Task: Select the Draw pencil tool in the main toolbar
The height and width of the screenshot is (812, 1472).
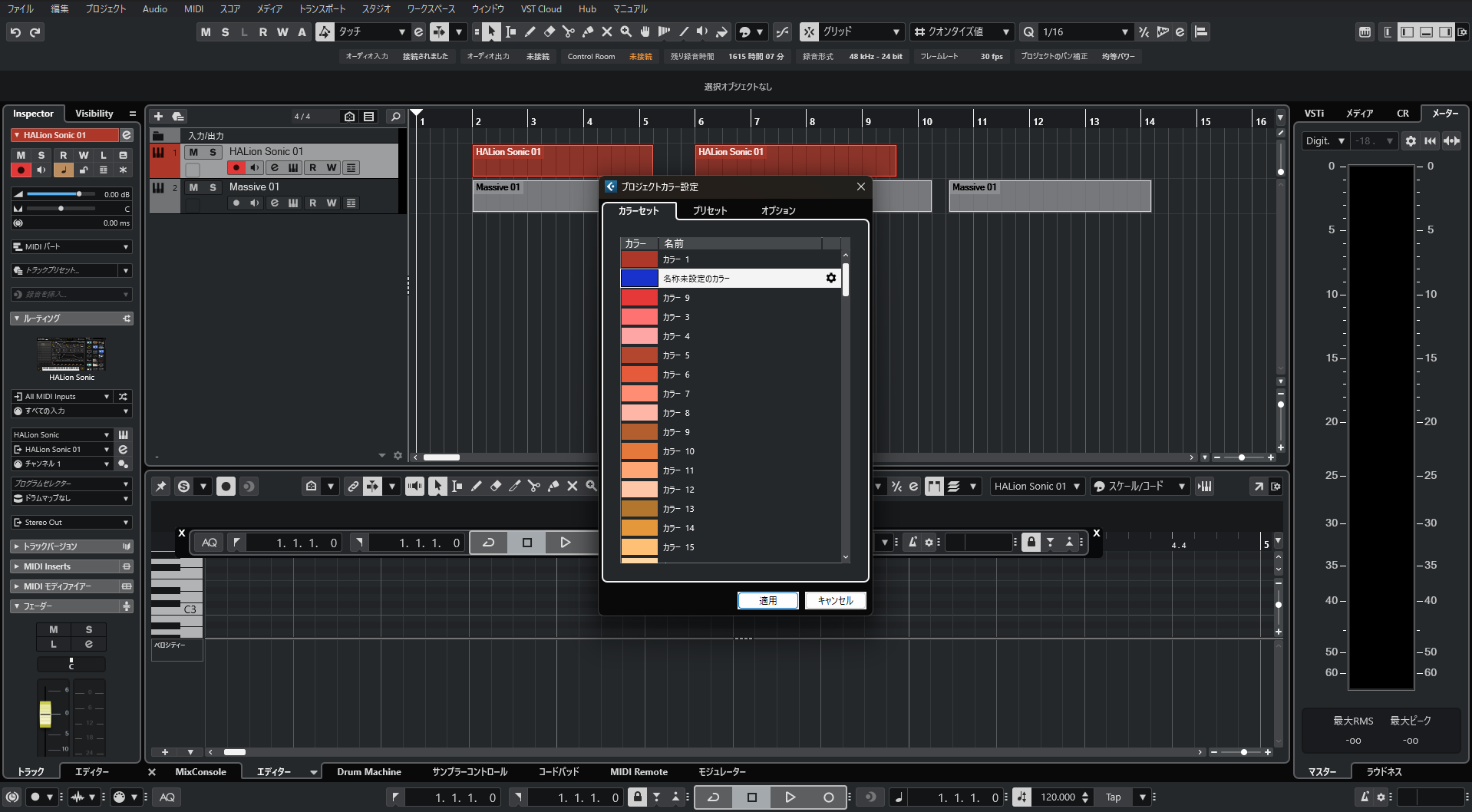Action: 530,32
